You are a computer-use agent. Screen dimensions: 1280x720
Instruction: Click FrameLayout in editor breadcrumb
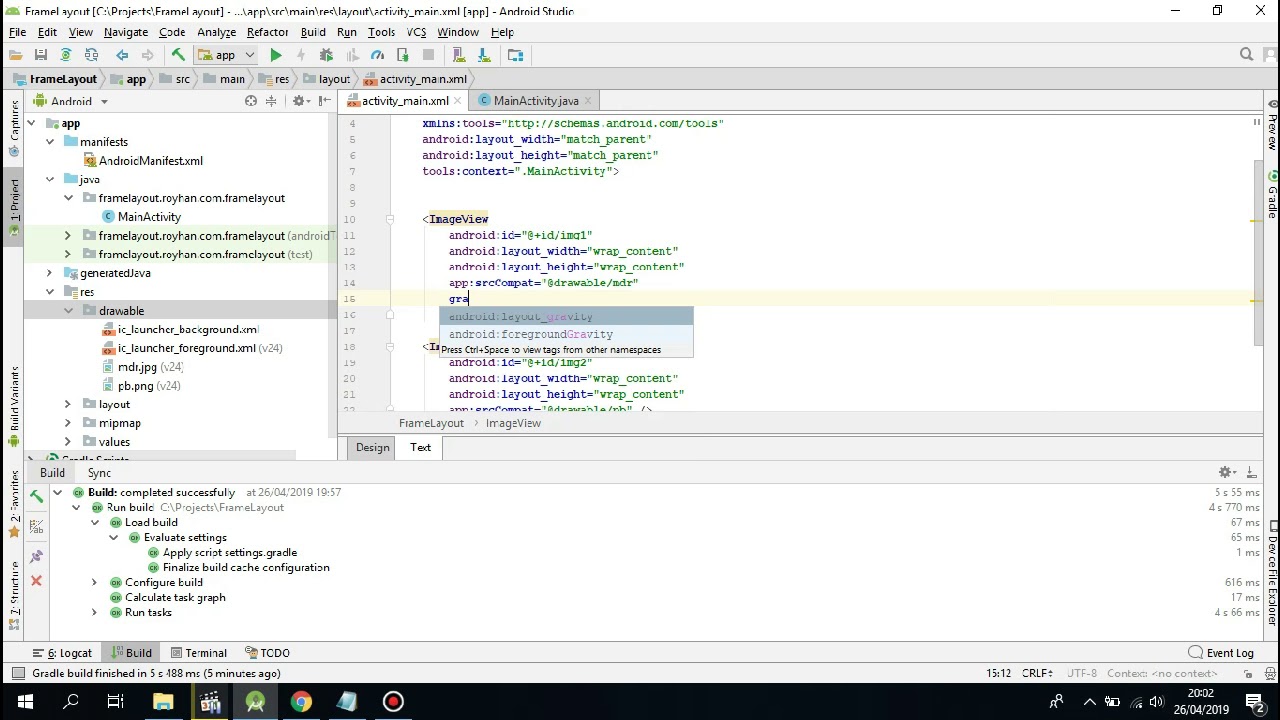coord(431,423)
